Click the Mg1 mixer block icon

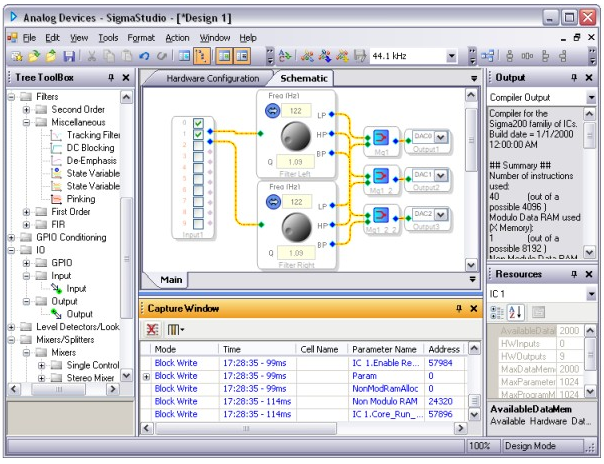click(x=381, y=137)
